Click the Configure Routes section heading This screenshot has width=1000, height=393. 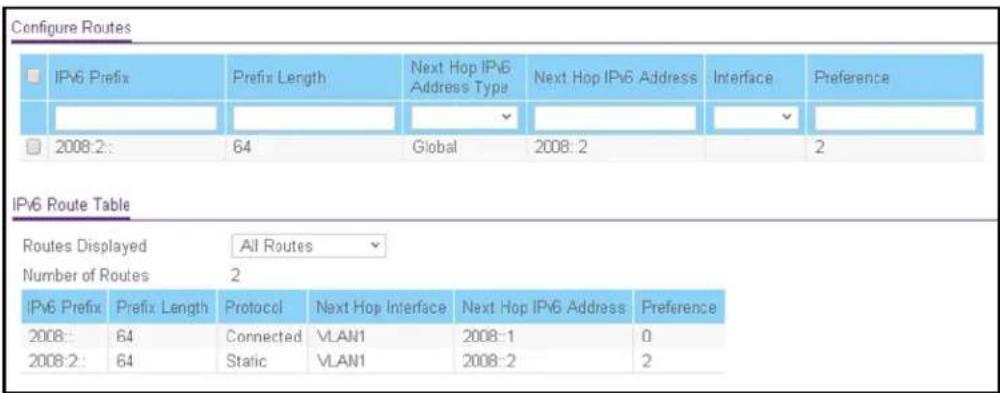[x=71, y=29]
